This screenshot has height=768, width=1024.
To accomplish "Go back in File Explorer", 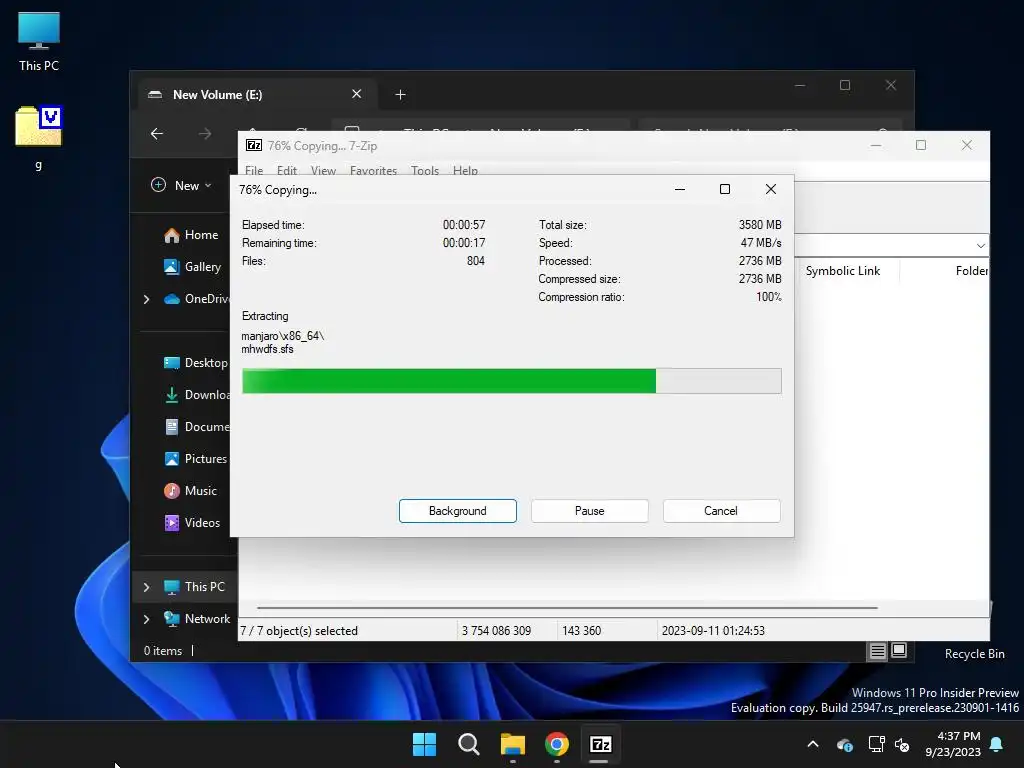I will (x=157, y=134).
